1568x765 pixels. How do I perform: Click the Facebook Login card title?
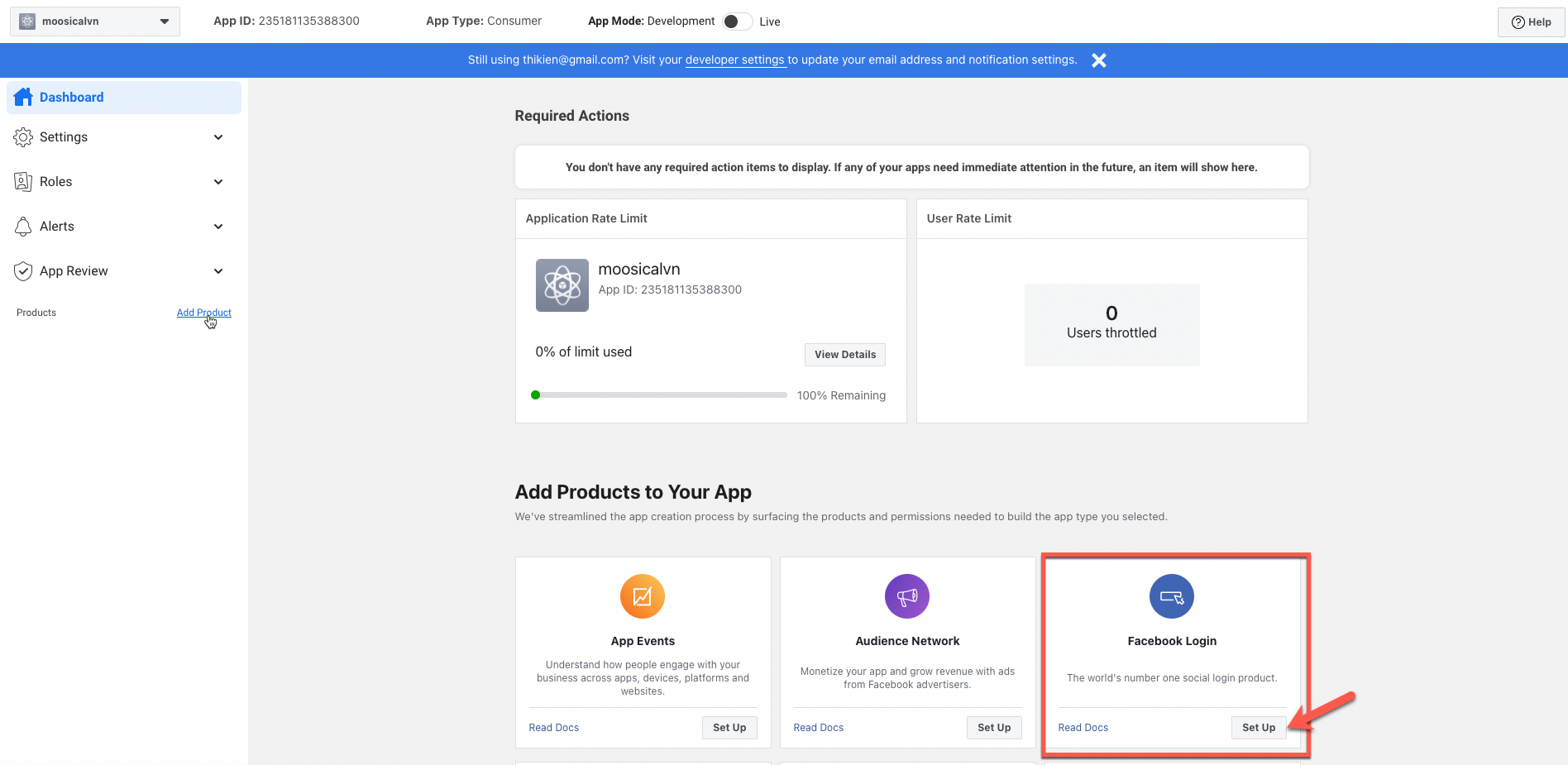point(1172,641)
